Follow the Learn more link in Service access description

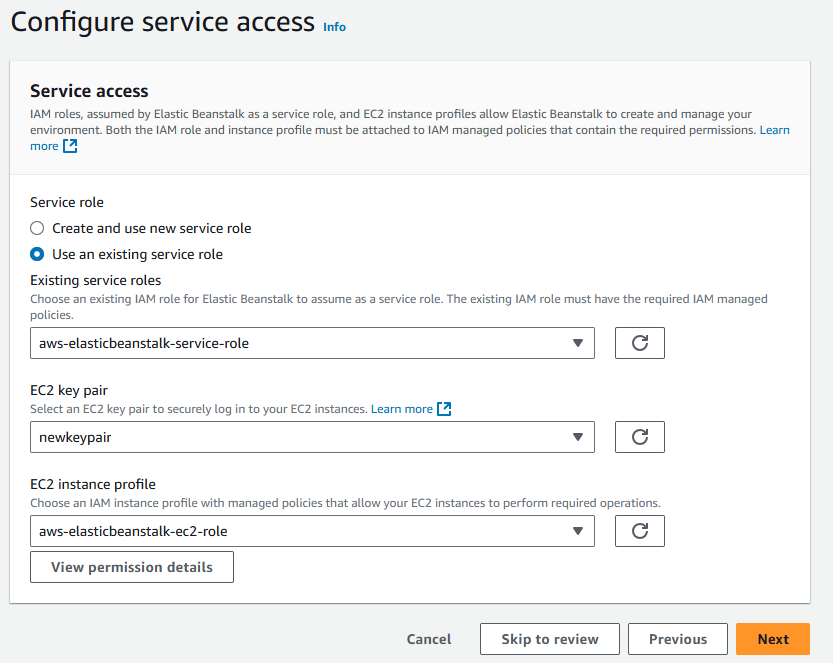[774, 130]
